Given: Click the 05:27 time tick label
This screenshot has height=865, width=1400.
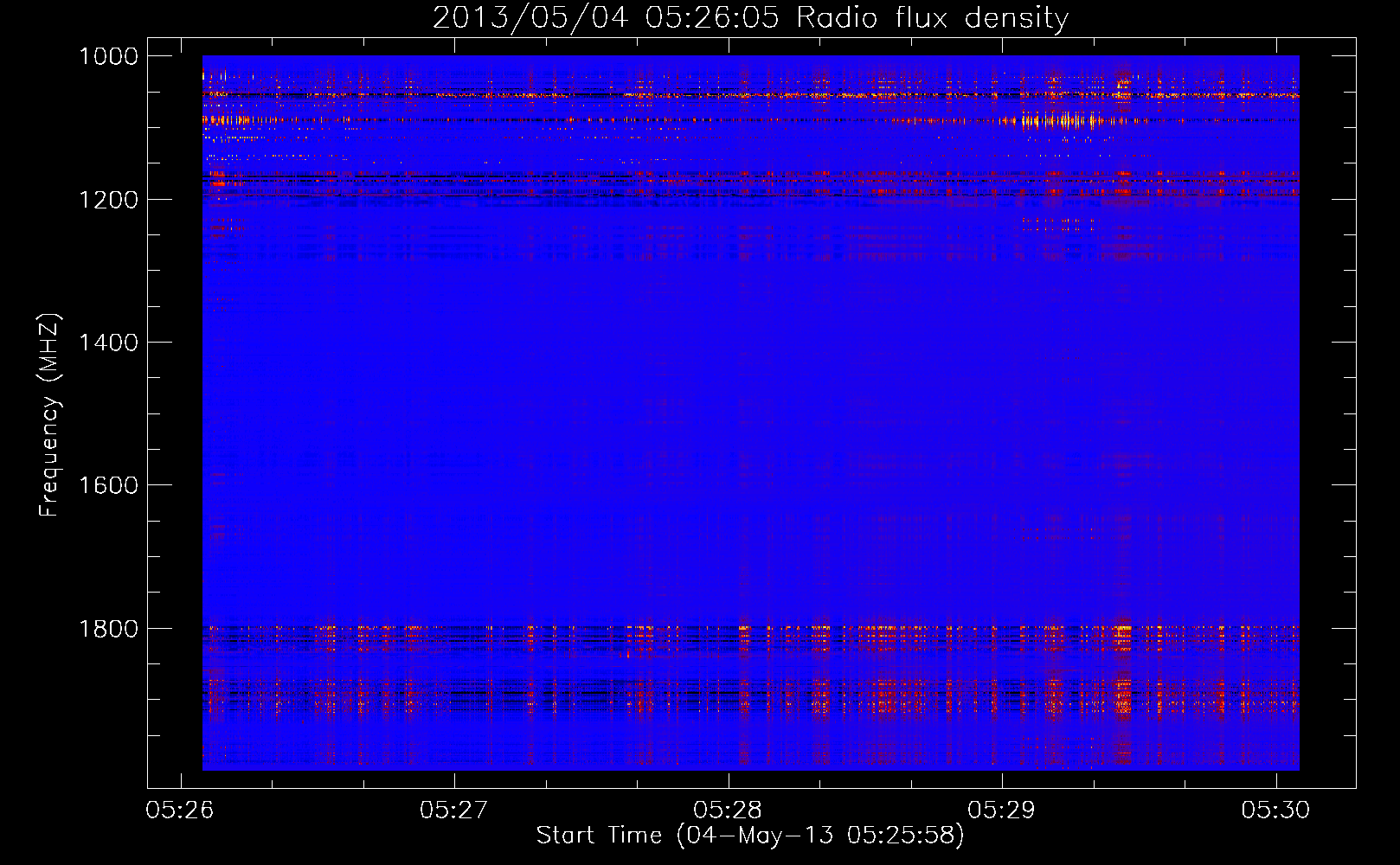Looking at the screenshot, I should tap(454, 810).
